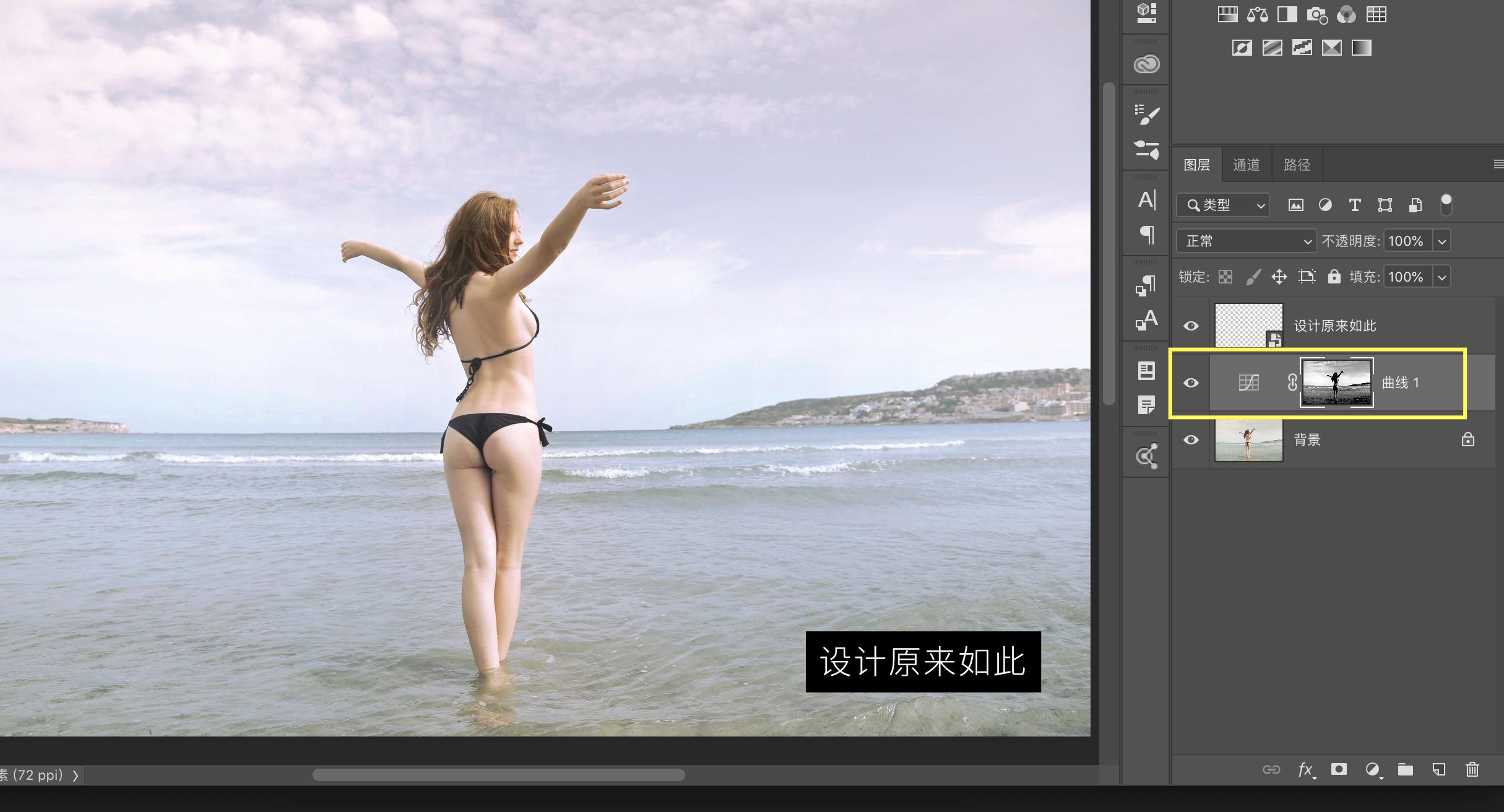Click the 填充 fill value field
This screenshot has height=812, width=1504.
[1406, 277]
